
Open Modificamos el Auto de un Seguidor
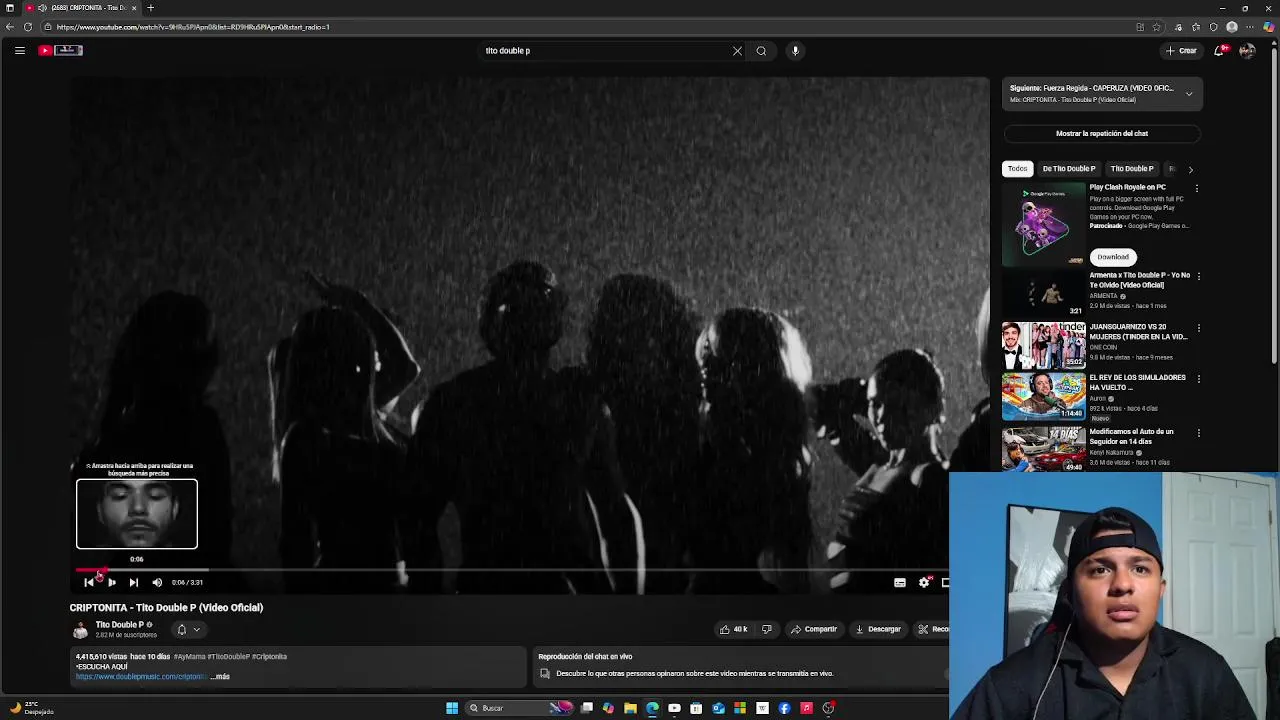tap(1043, 449)
